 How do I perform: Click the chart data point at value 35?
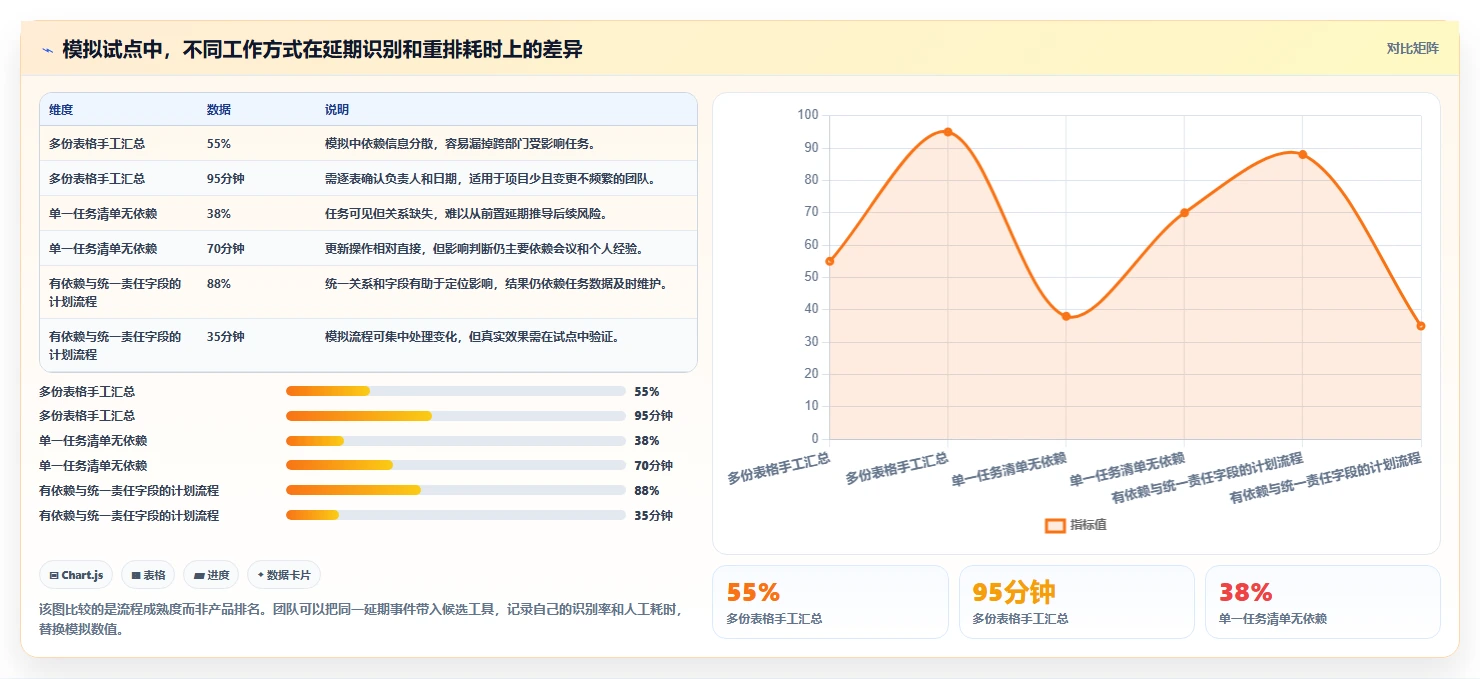pos(1421,326)
